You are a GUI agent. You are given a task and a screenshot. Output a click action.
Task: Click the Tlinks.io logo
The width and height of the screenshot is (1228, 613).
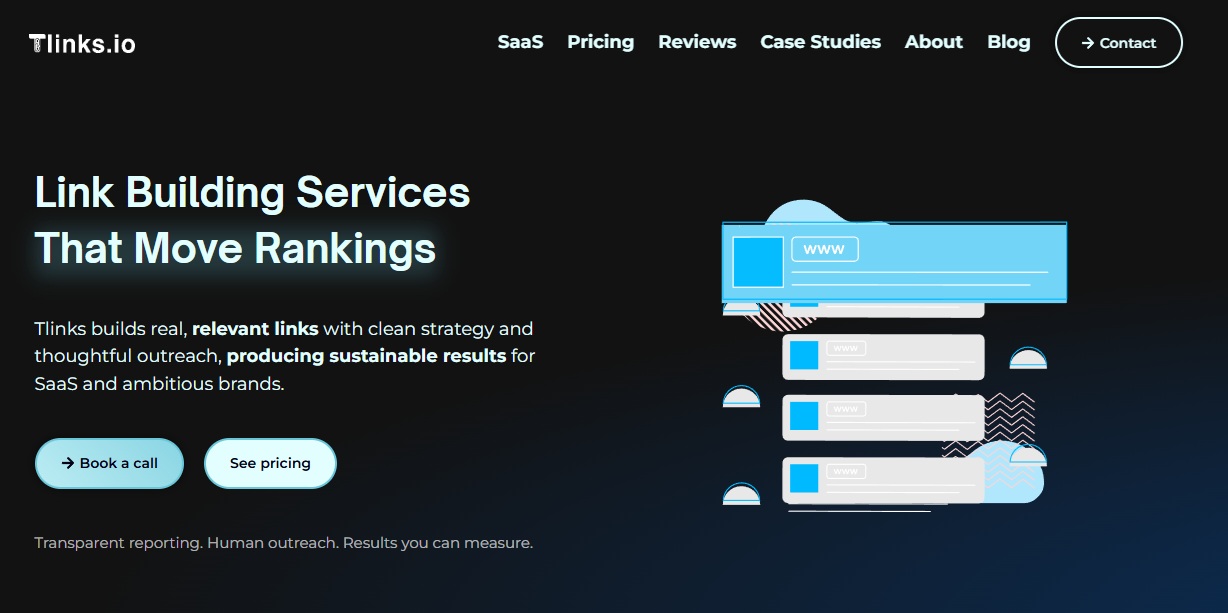pos(80,43)
